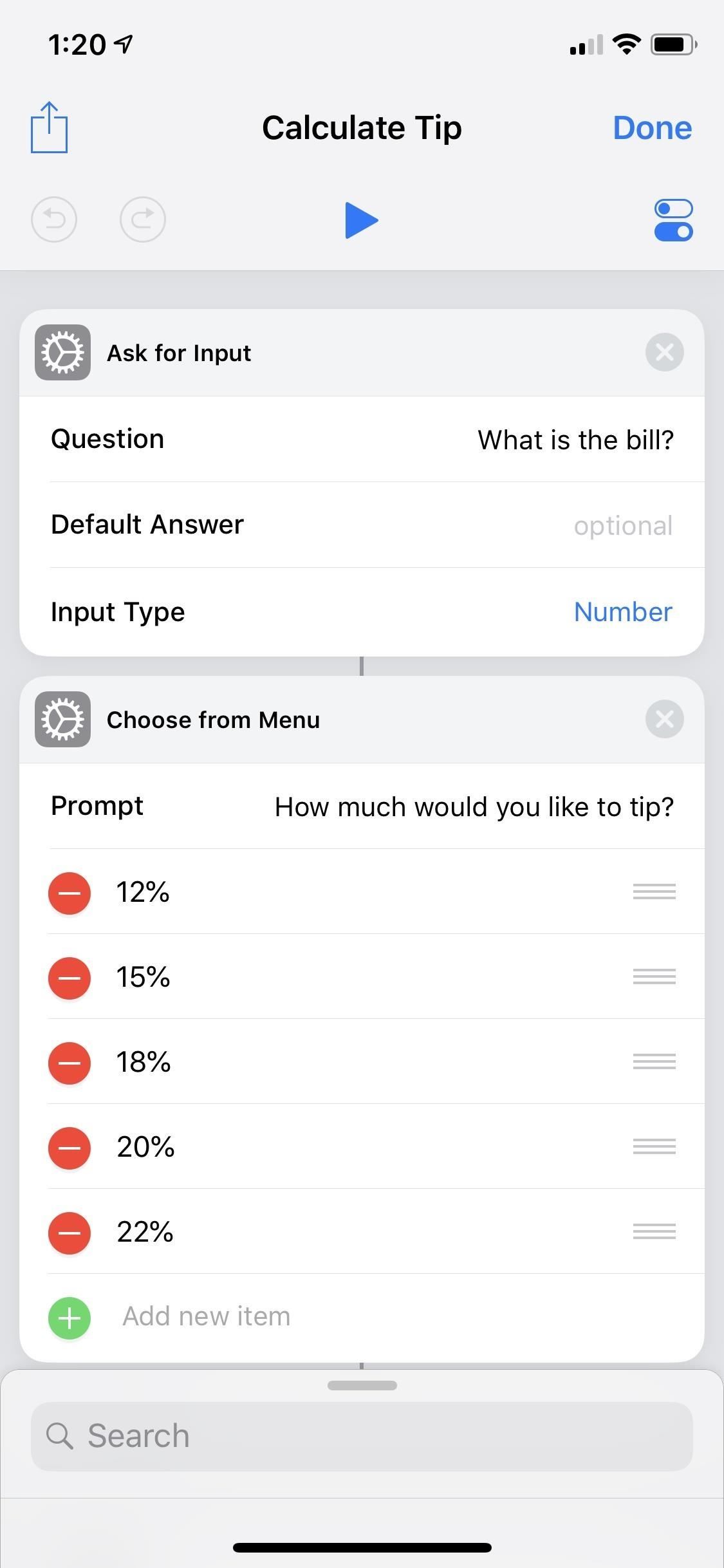Open shortcut settings toggles icon
Viewport: 724px width, 1568px height.
point(673,220)
